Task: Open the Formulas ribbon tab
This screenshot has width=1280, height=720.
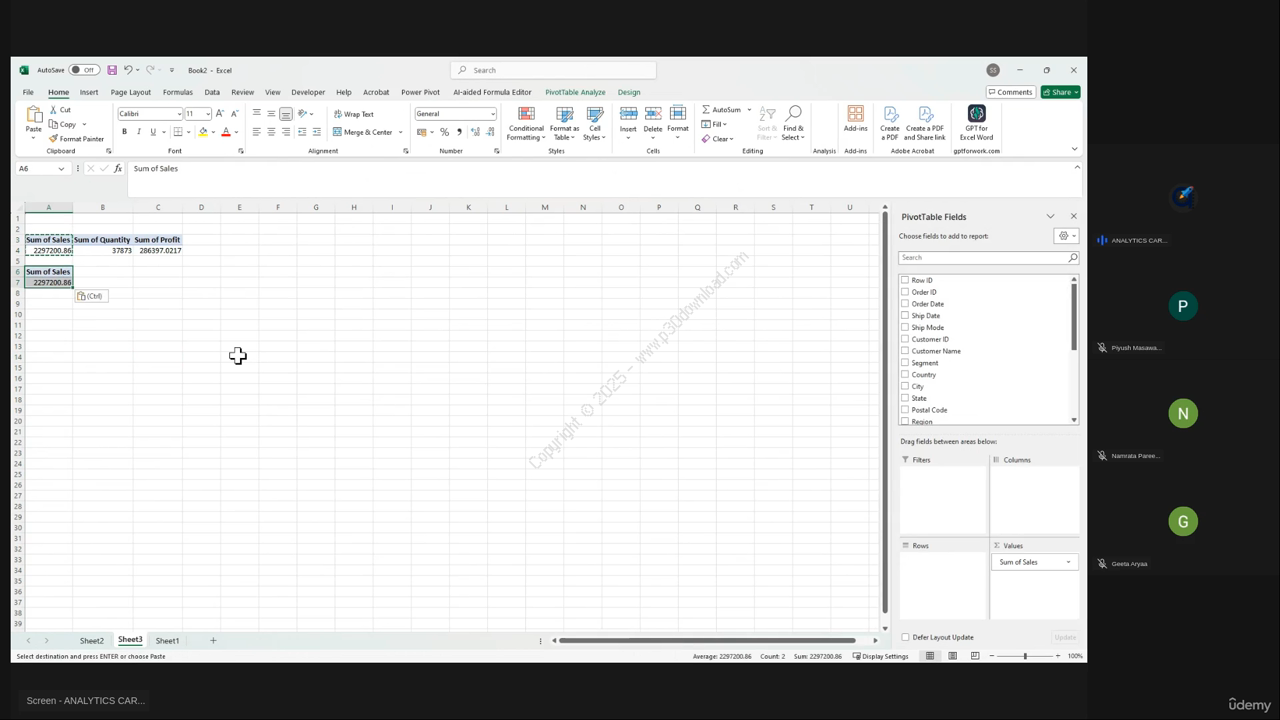Action: [177, 92]
